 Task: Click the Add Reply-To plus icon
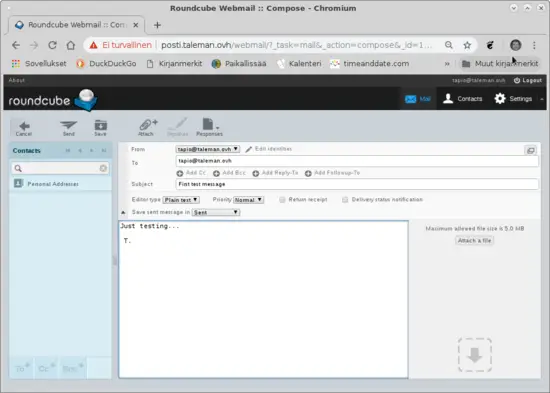(x=256, y=173)
